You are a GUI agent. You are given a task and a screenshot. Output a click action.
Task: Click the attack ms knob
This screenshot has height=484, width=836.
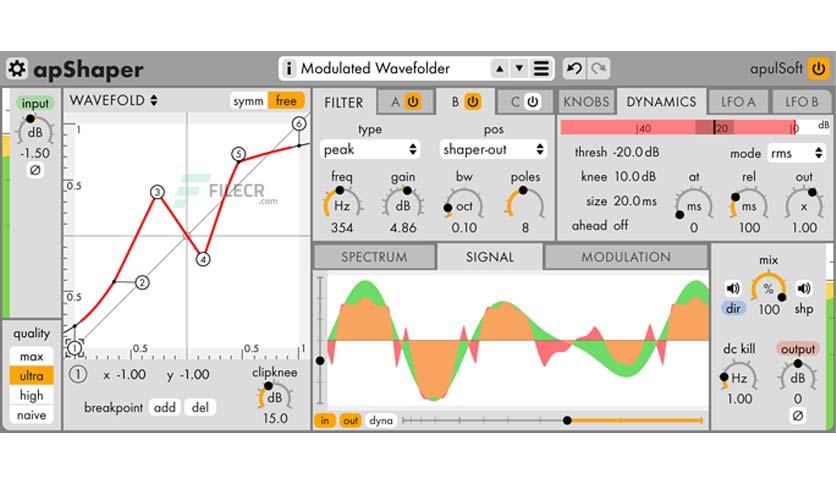pyautogui.click(x=694, y=205)
